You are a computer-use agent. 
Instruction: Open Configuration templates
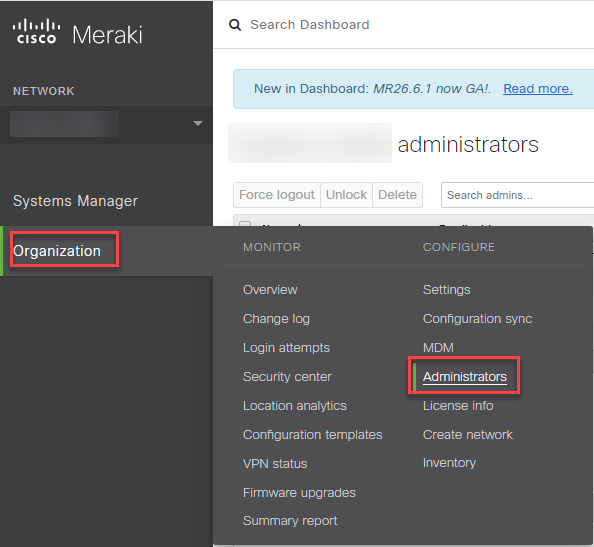click(x=313, y=435)
